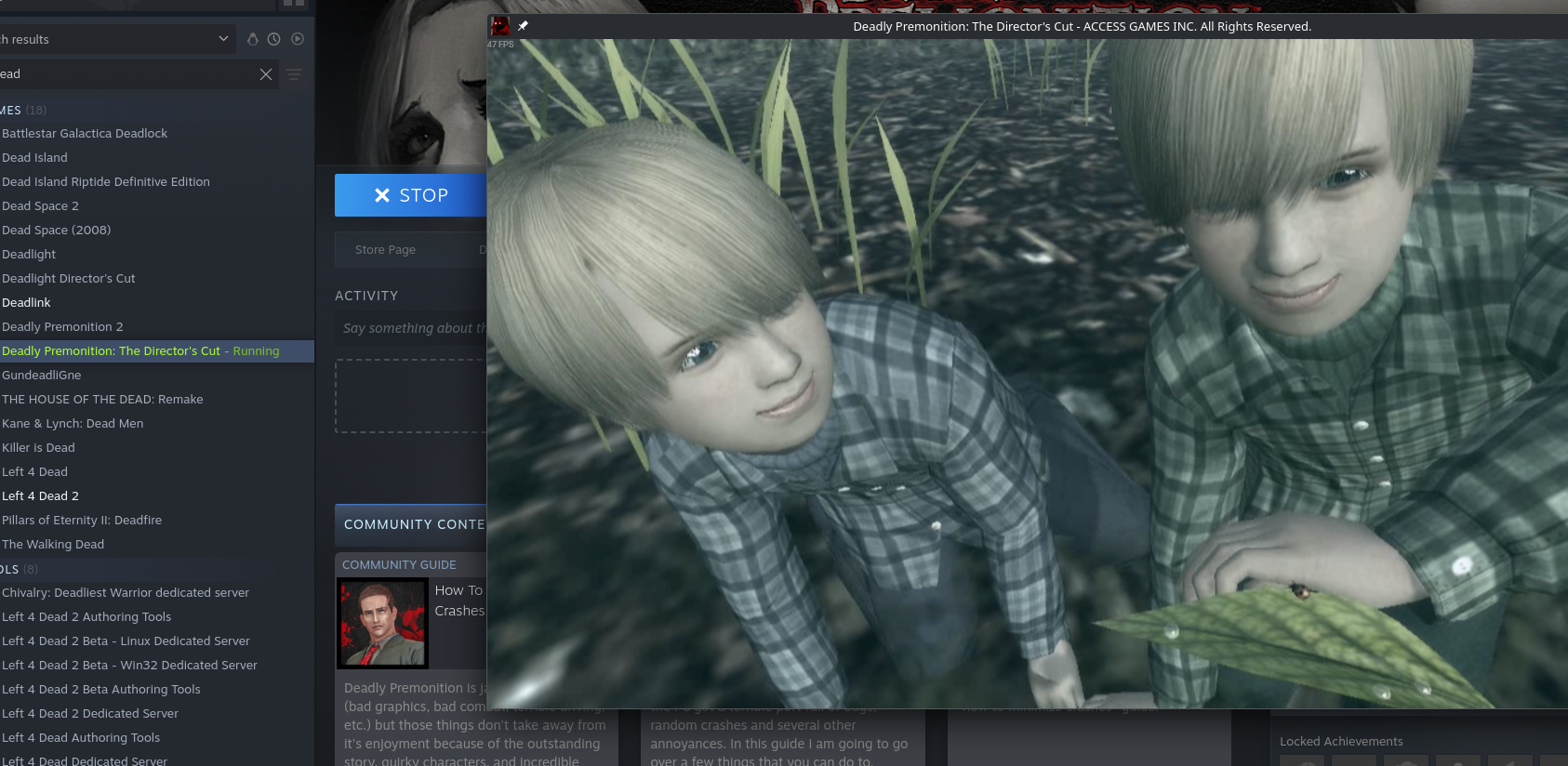Open advanced filter options icon
The image size is (1568, 766).
[x=294, y=74]
